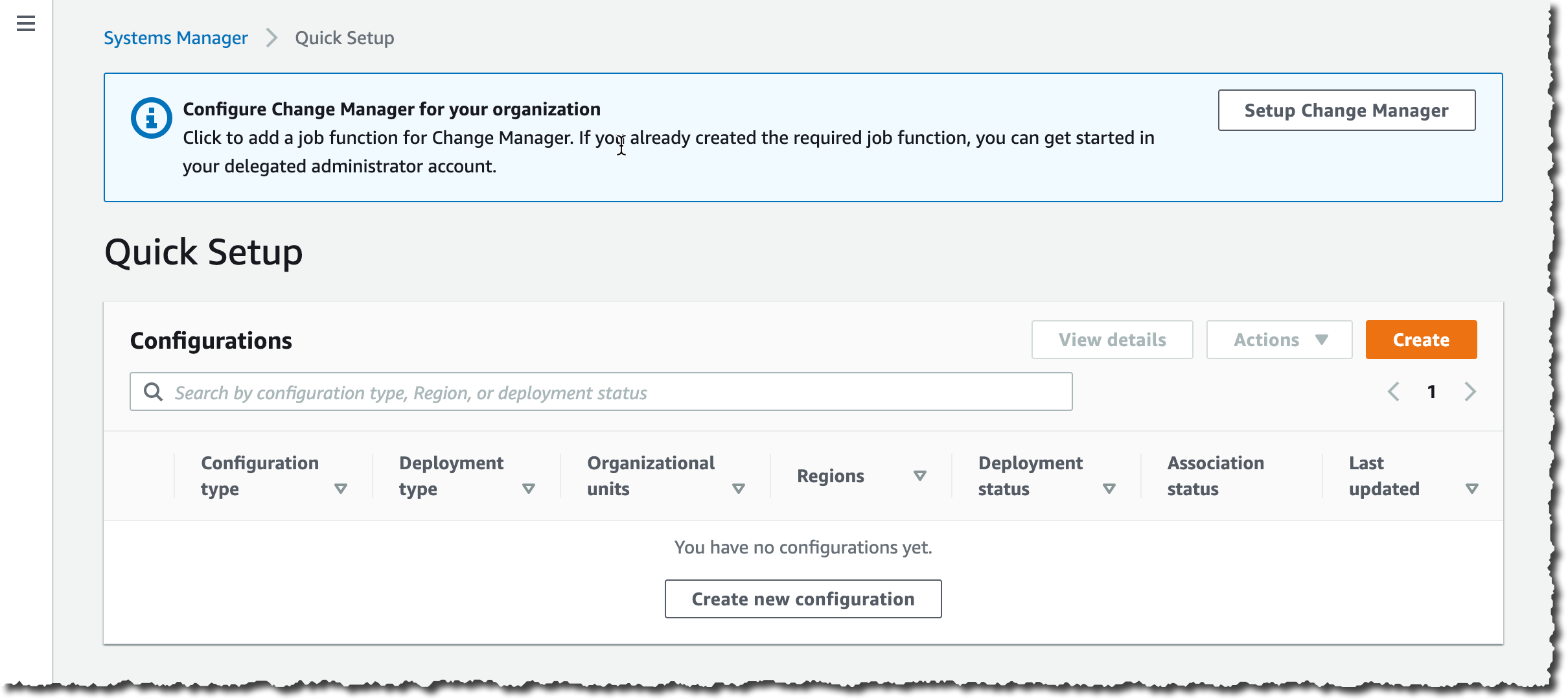Click the sort triangle on Deployment type column

tap(529, 489)
